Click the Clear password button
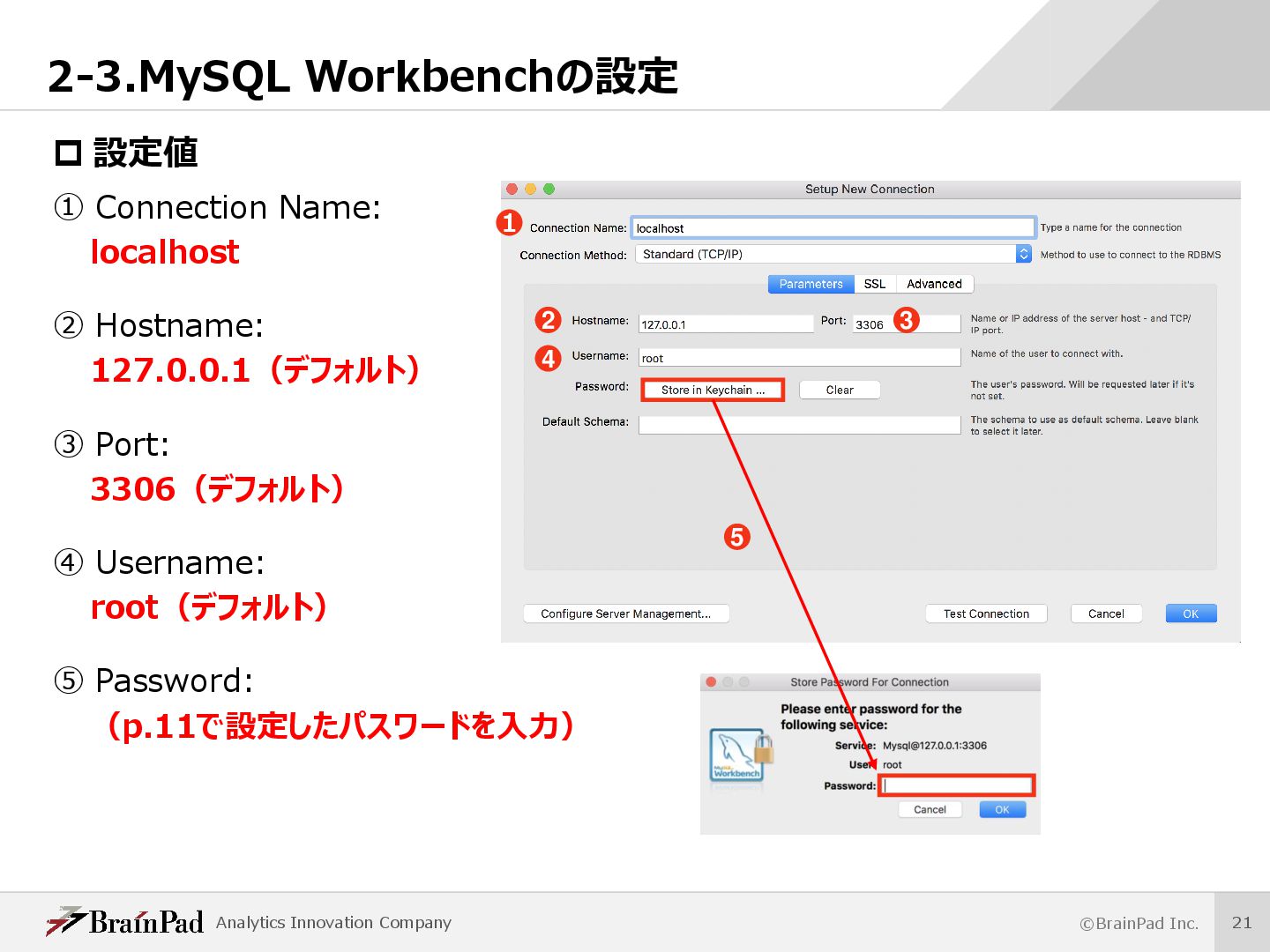This screenshot has height=952, width=1270. (x=840, y=390)
